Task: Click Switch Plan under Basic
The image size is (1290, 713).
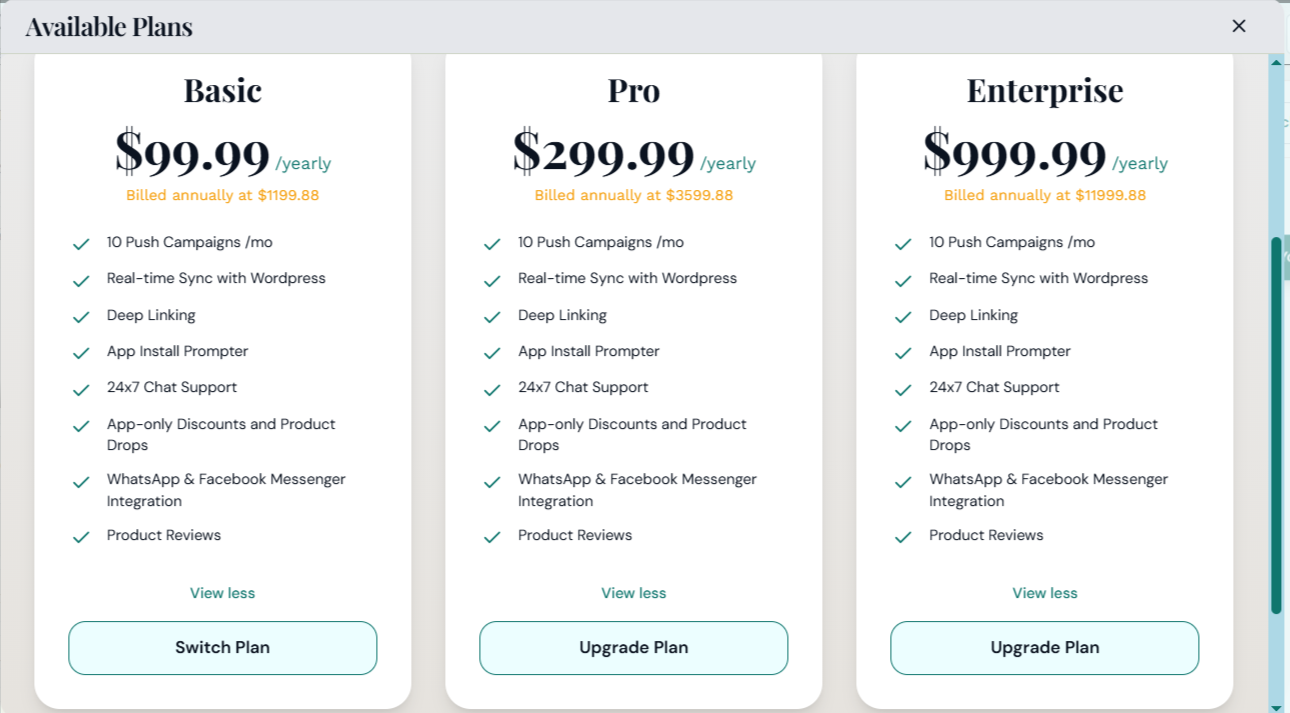Action: pos(222,648)
